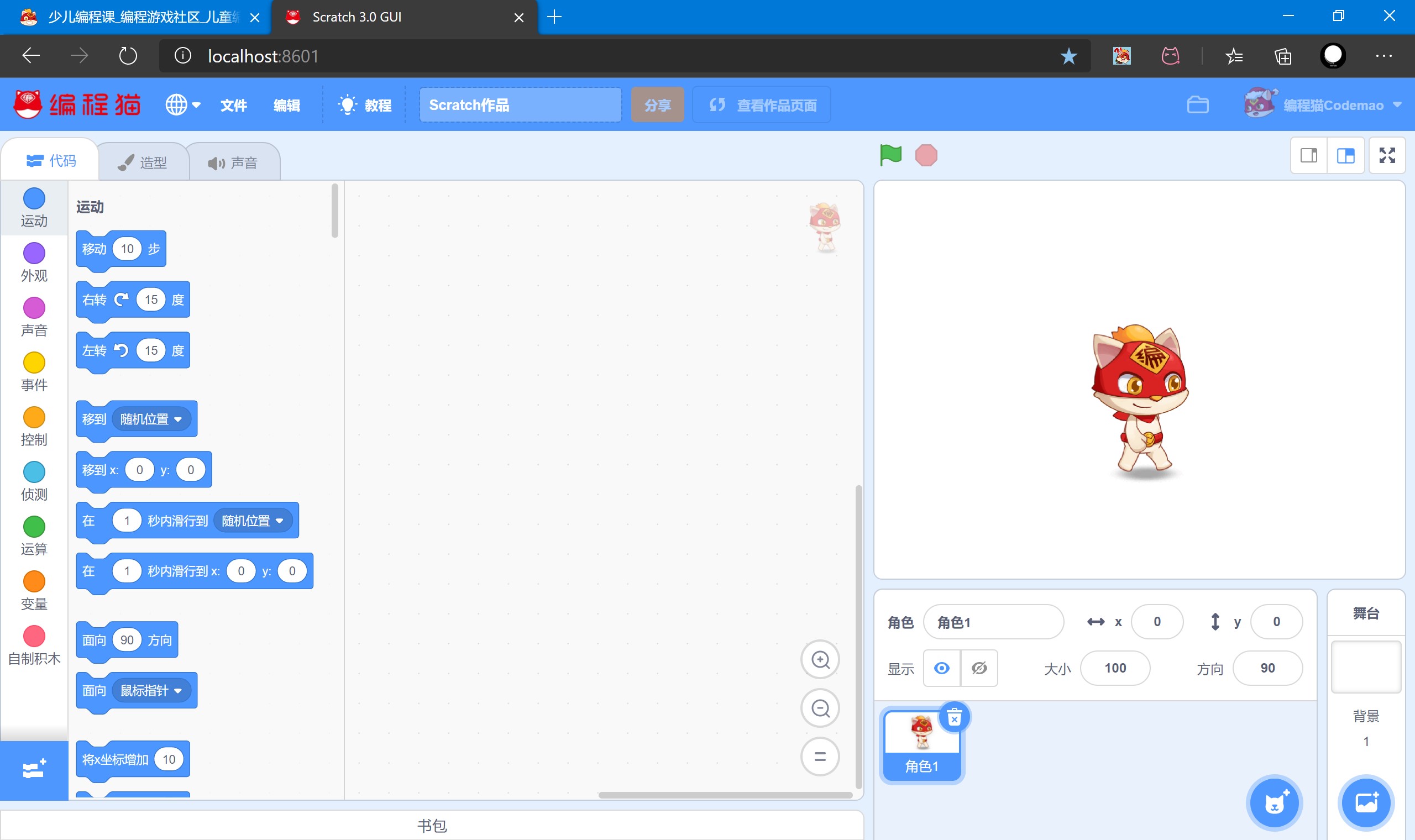Click the 编程猫 logo
Image resolution: width=1415 pixels, height=840 pixels.
[77, 104]
